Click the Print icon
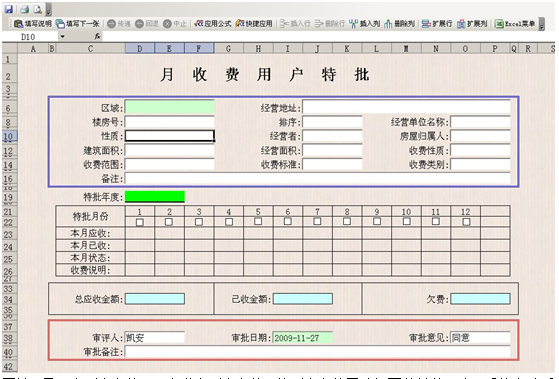Viewport: 559px width, 379px height. pyautogui.click(x=25, y=9)
